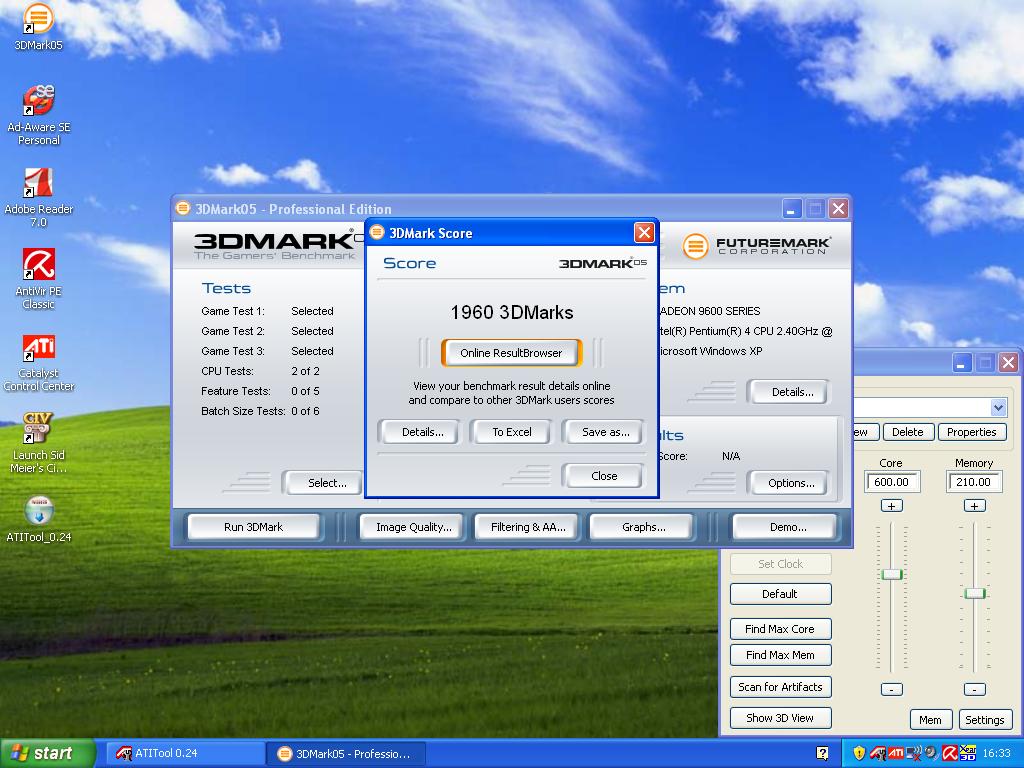Click the '1960 3DMarks' score text

511,312
